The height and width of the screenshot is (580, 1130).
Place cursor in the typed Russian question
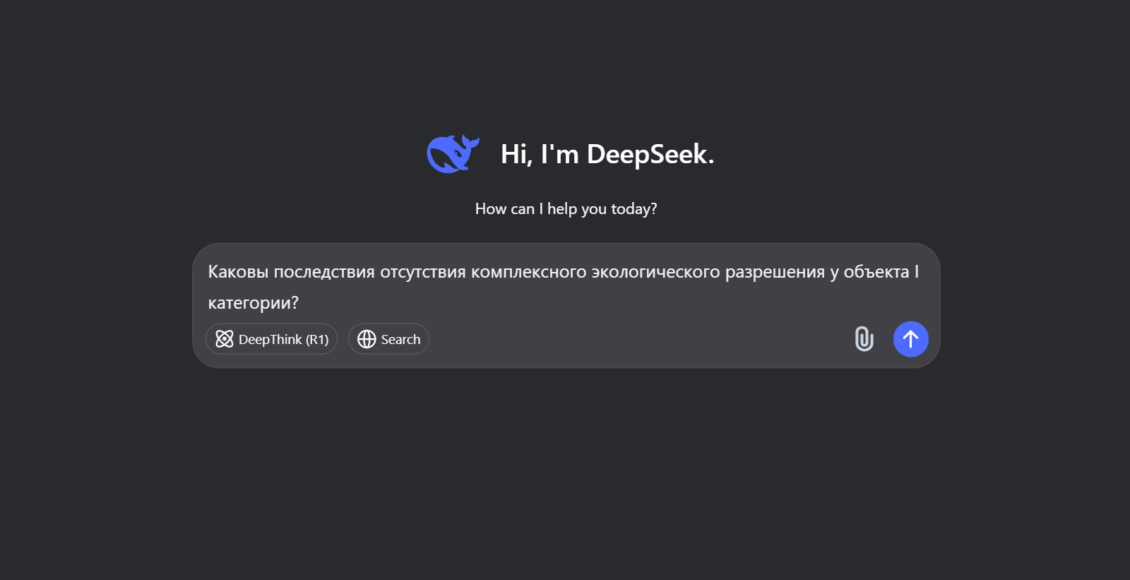click(x=565, y=270)
